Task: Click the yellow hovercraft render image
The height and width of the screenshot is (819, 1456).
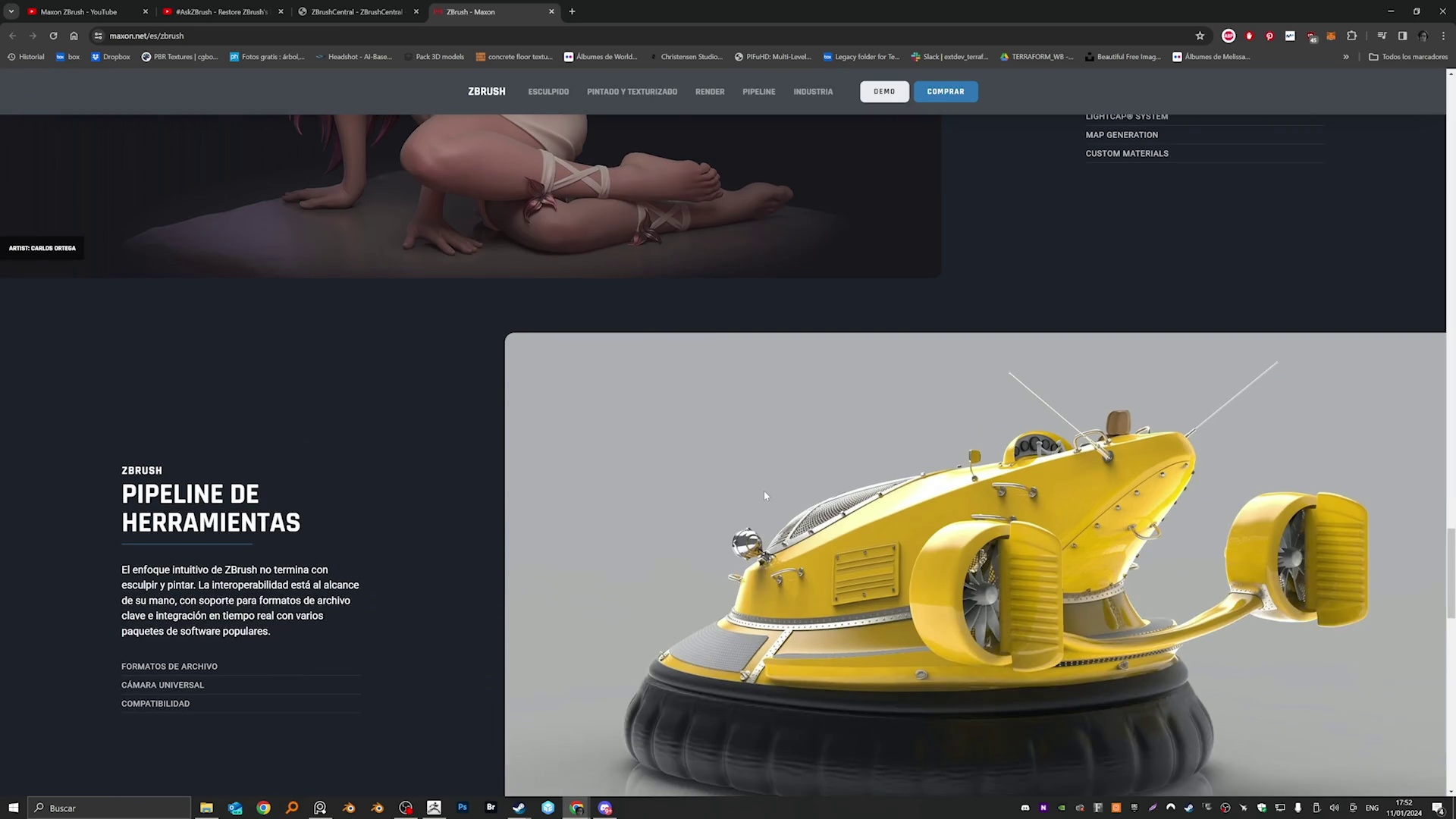Action: [x=975, y=564]
